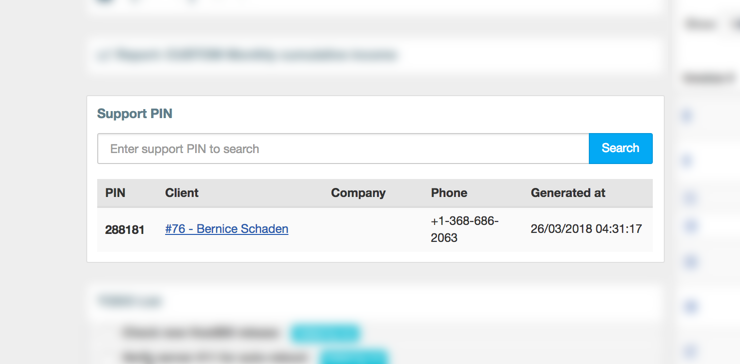This screenshot has width=740, height=364.
Task: Click the PIN column header
Action: [115, 193]
